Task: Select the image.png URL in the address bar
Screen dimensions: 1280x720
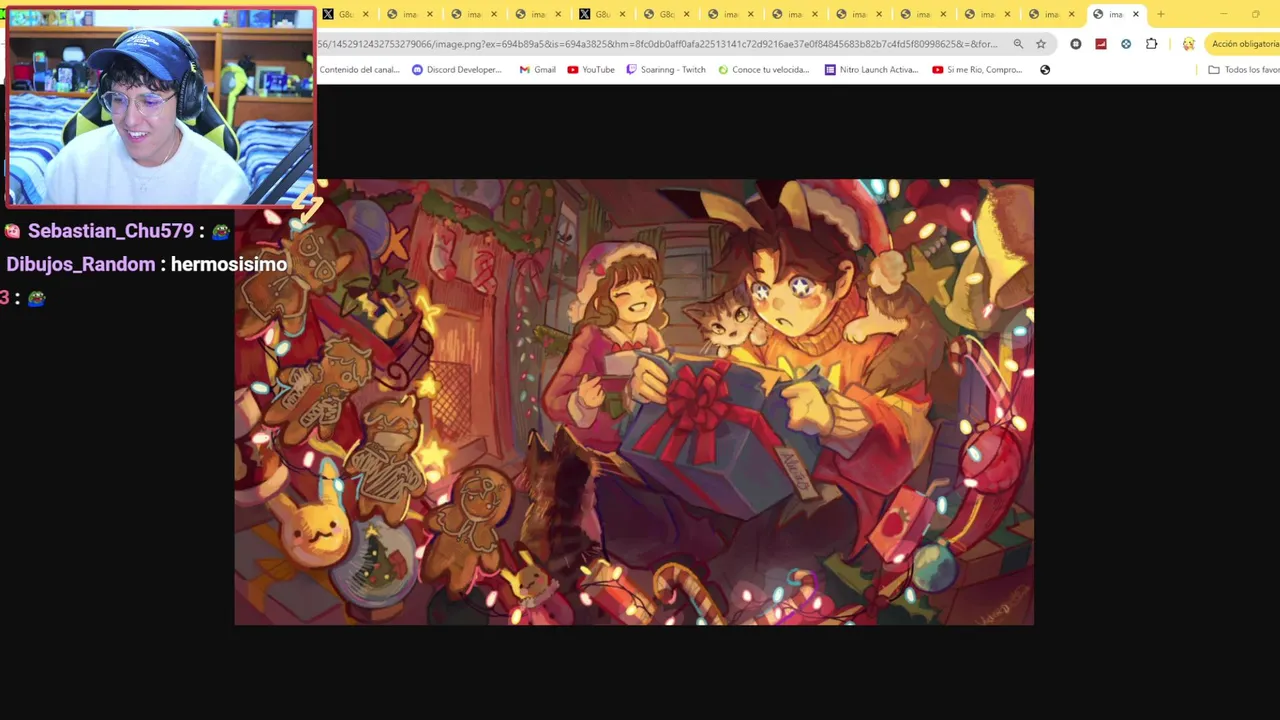Action: pyautogui.click(x=658, y=44)
